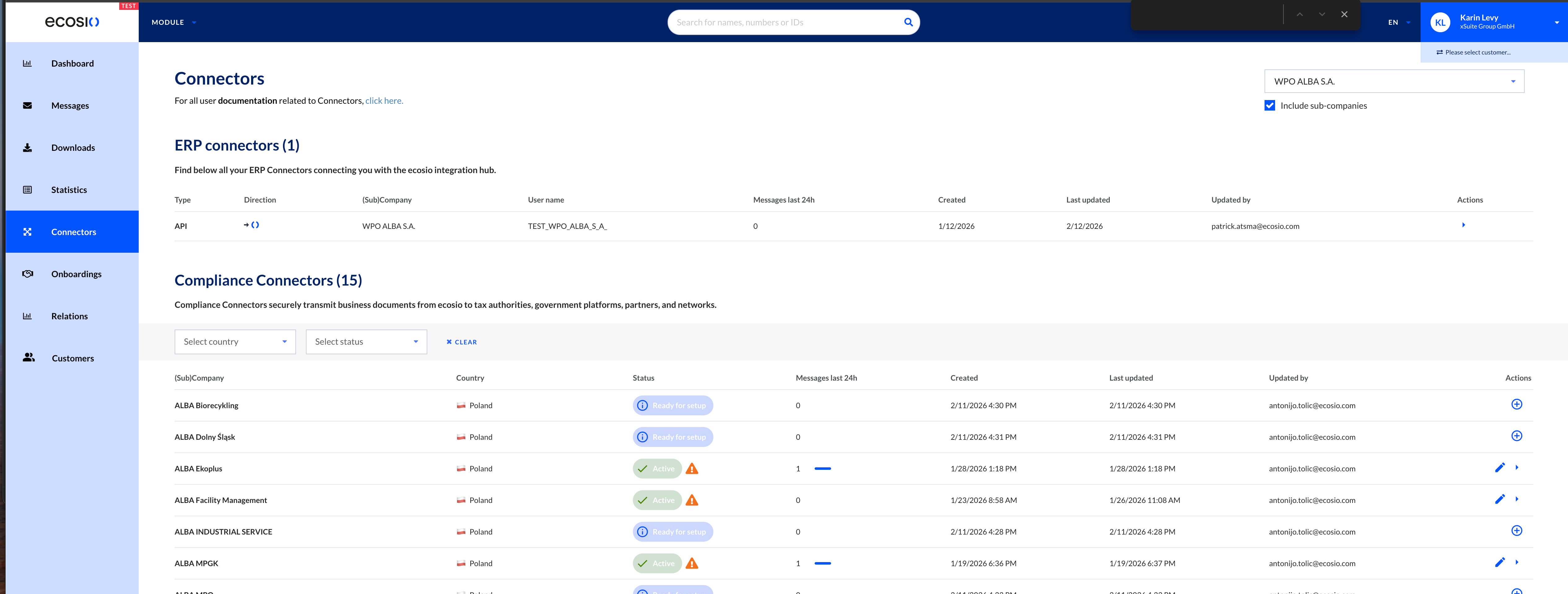Click the Connectors icon in sidebar
The height and width of the screenshot is (594, 1568).
click(27, 232)
